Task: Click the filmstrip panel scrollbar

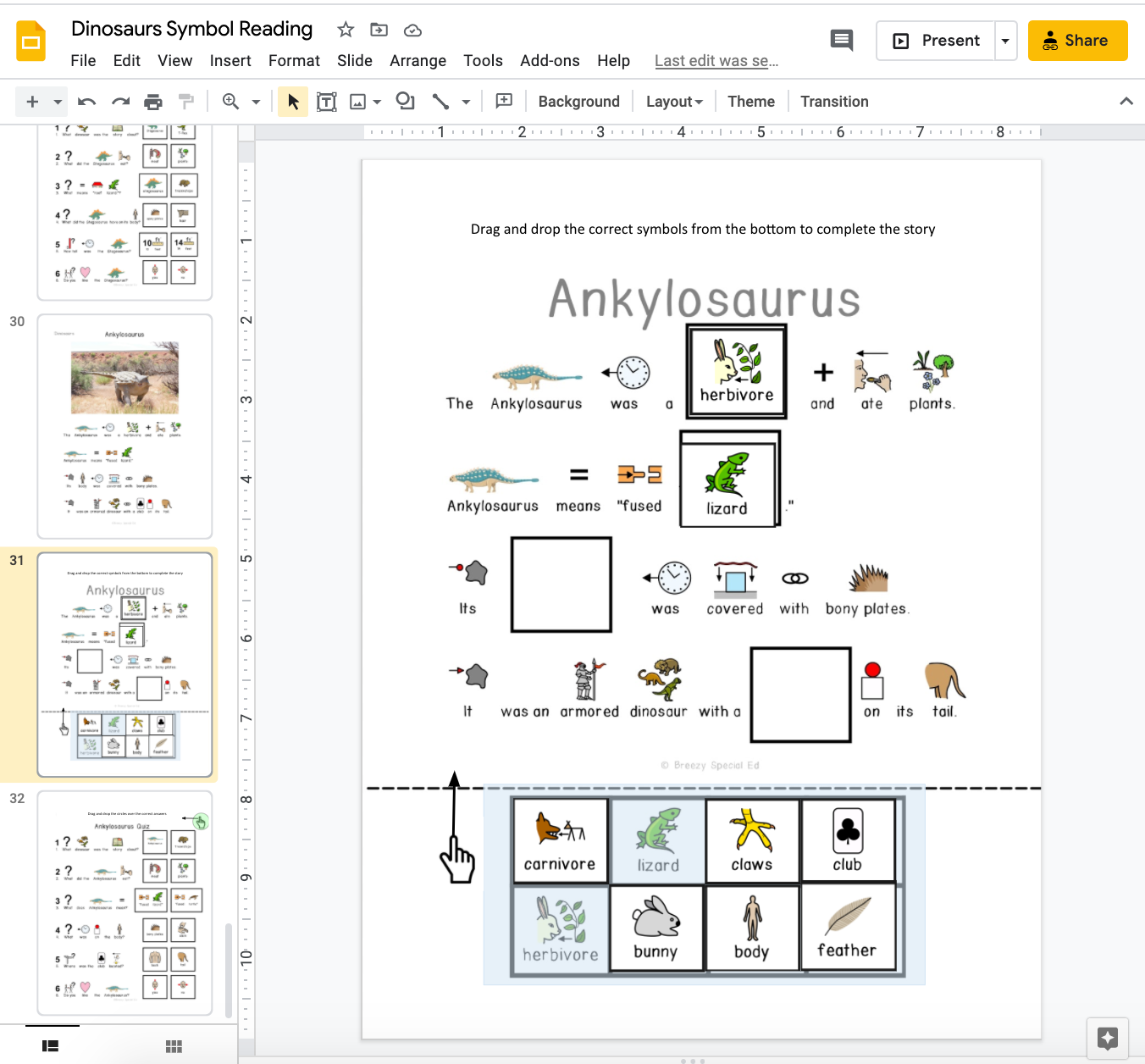Action: click(x=229, y=970)
